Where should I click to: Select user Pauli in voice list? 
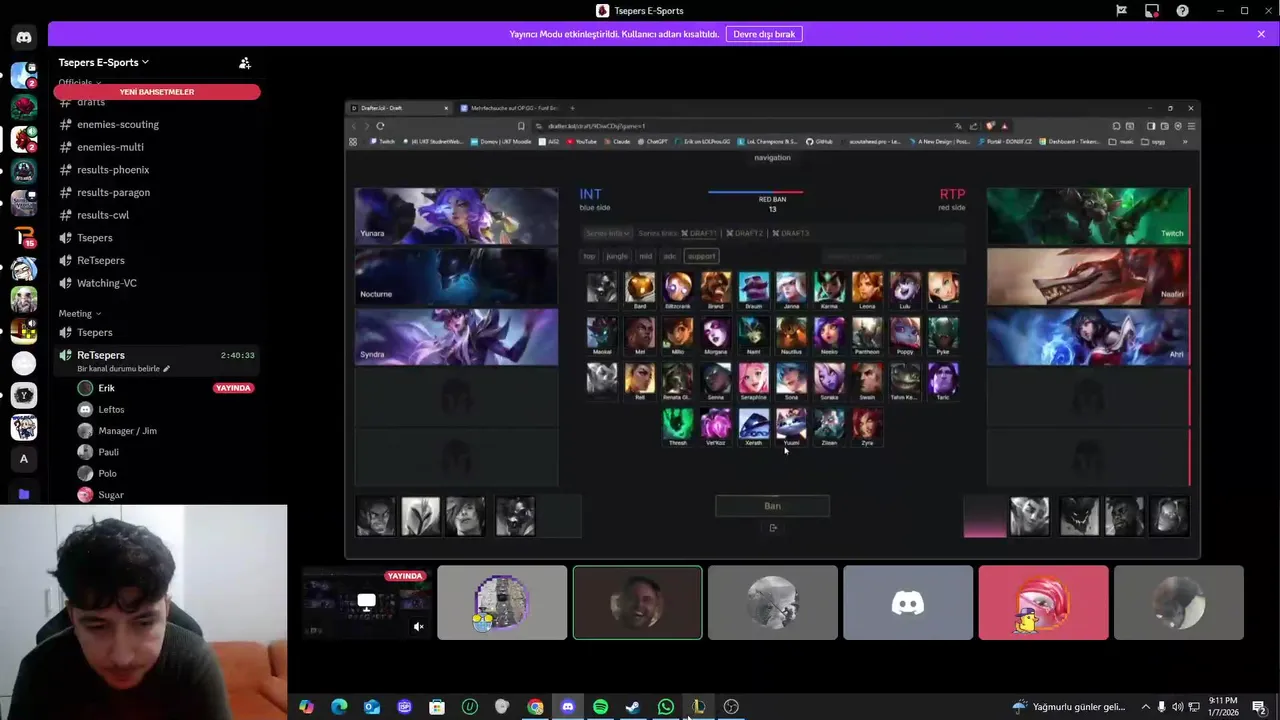click(x=108, y=452)
